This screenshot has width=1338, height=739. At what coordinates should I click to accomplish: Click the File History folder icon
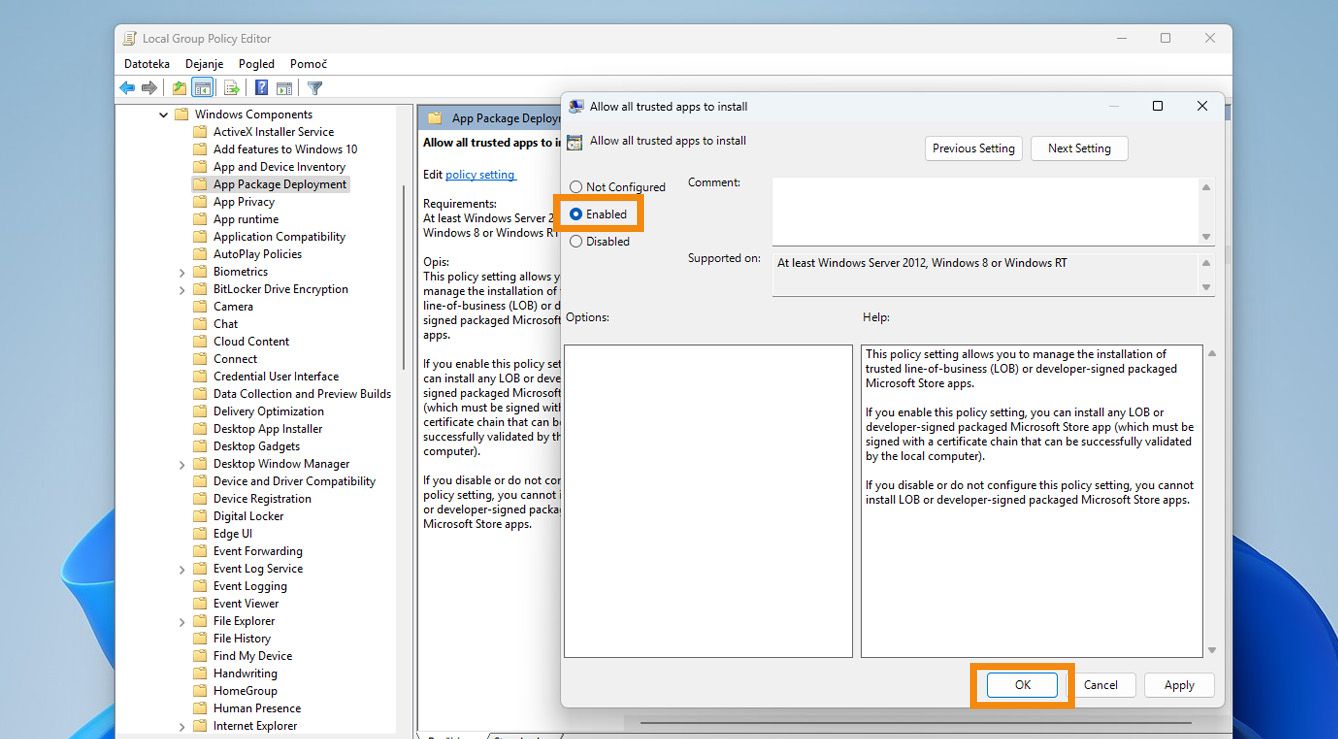point(200,639)
